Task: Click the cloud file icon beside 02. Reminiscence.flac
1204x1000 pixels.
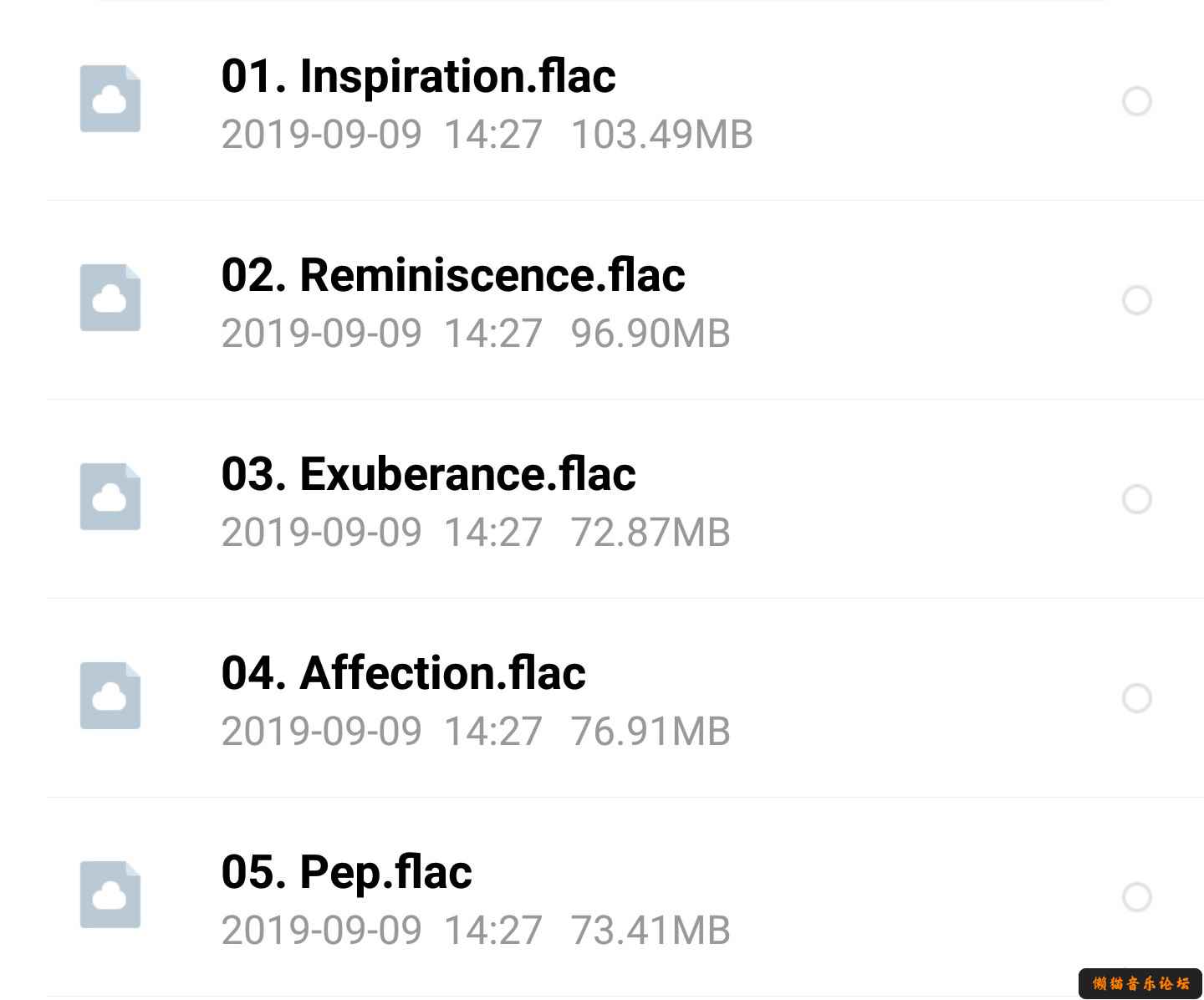Action: pyautogui.click(x=110, y=298)
